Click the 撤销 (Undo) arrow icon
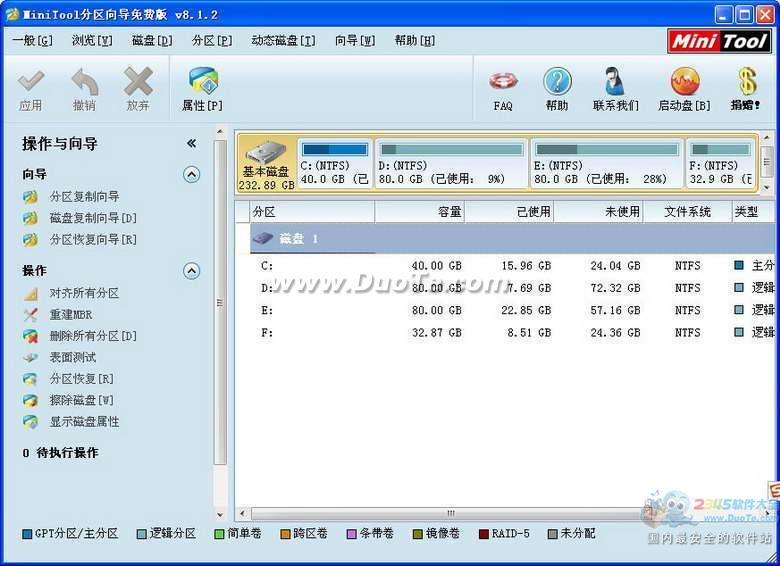This screenshot has height=566, width=780. (x=84, y=83)
